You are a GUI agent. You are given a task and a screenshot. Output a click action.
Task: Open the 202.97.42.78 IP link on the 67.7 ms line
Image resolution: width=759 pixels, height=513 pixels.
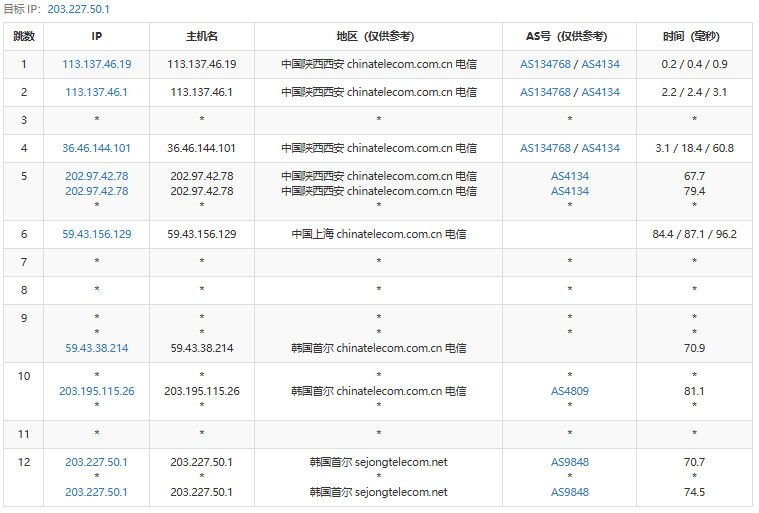97,176
